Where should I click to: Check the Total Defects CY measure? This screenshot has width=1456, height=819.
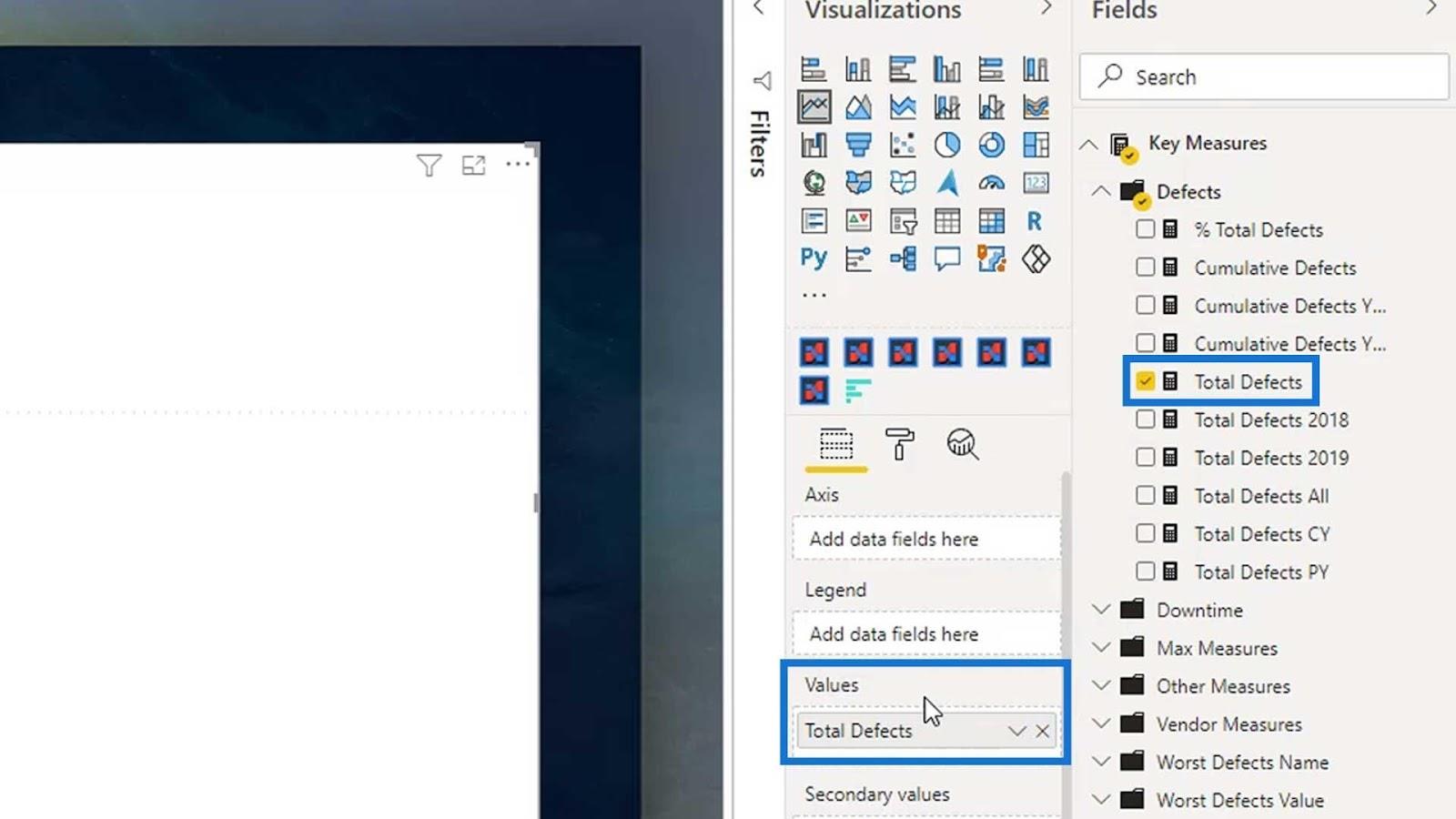pos(1145,534)
